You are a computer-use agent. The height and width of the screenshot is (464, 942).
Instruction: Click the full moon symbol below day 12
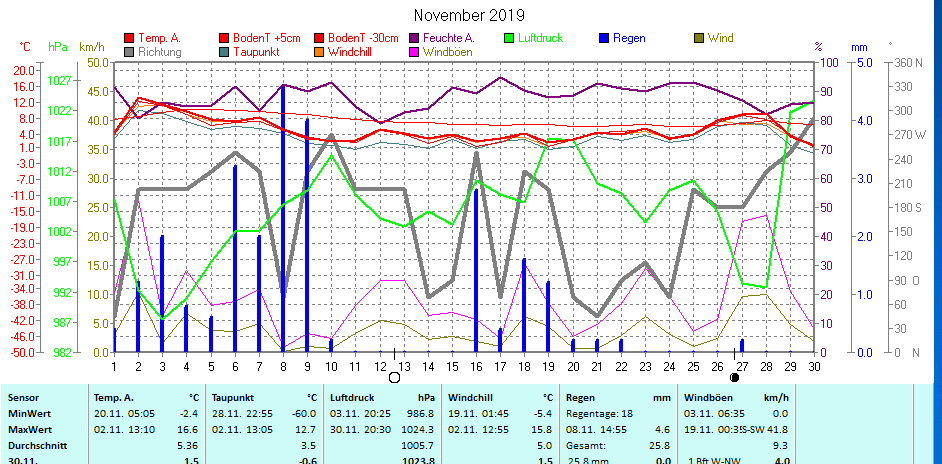[x=394, y=377]
